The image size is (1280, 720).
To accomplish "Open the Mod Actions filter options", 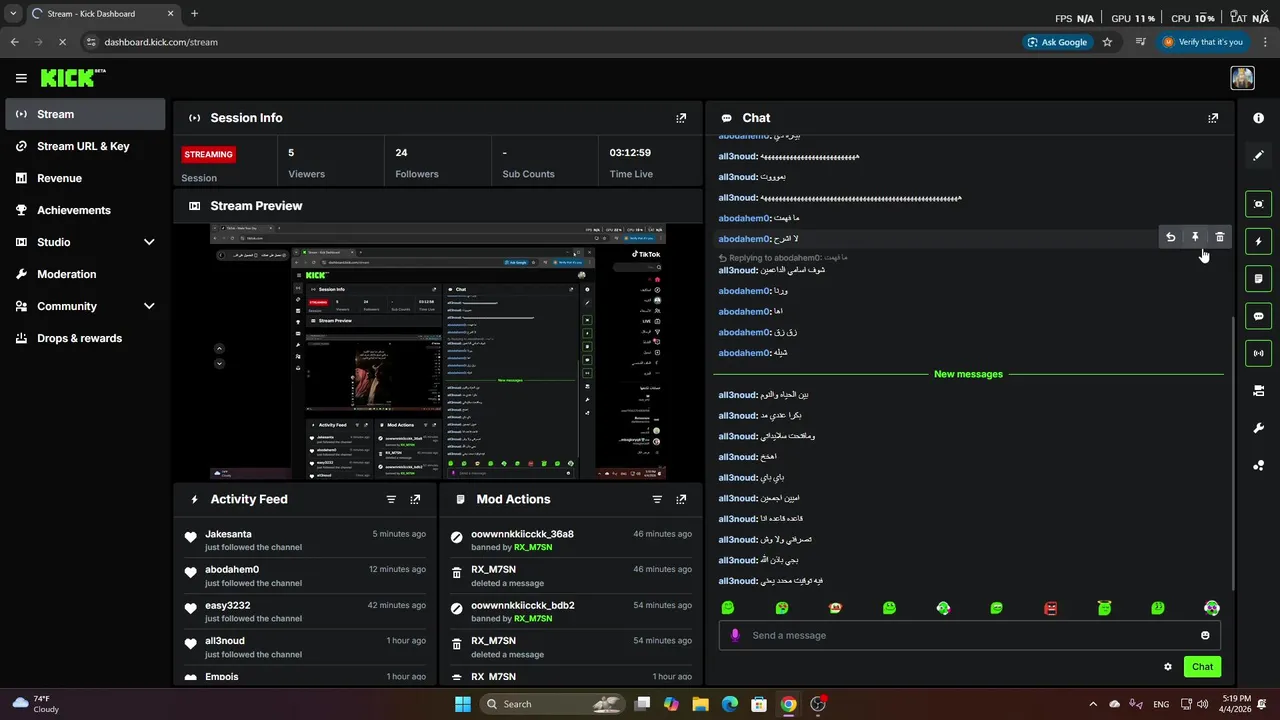I will [657, 499].
